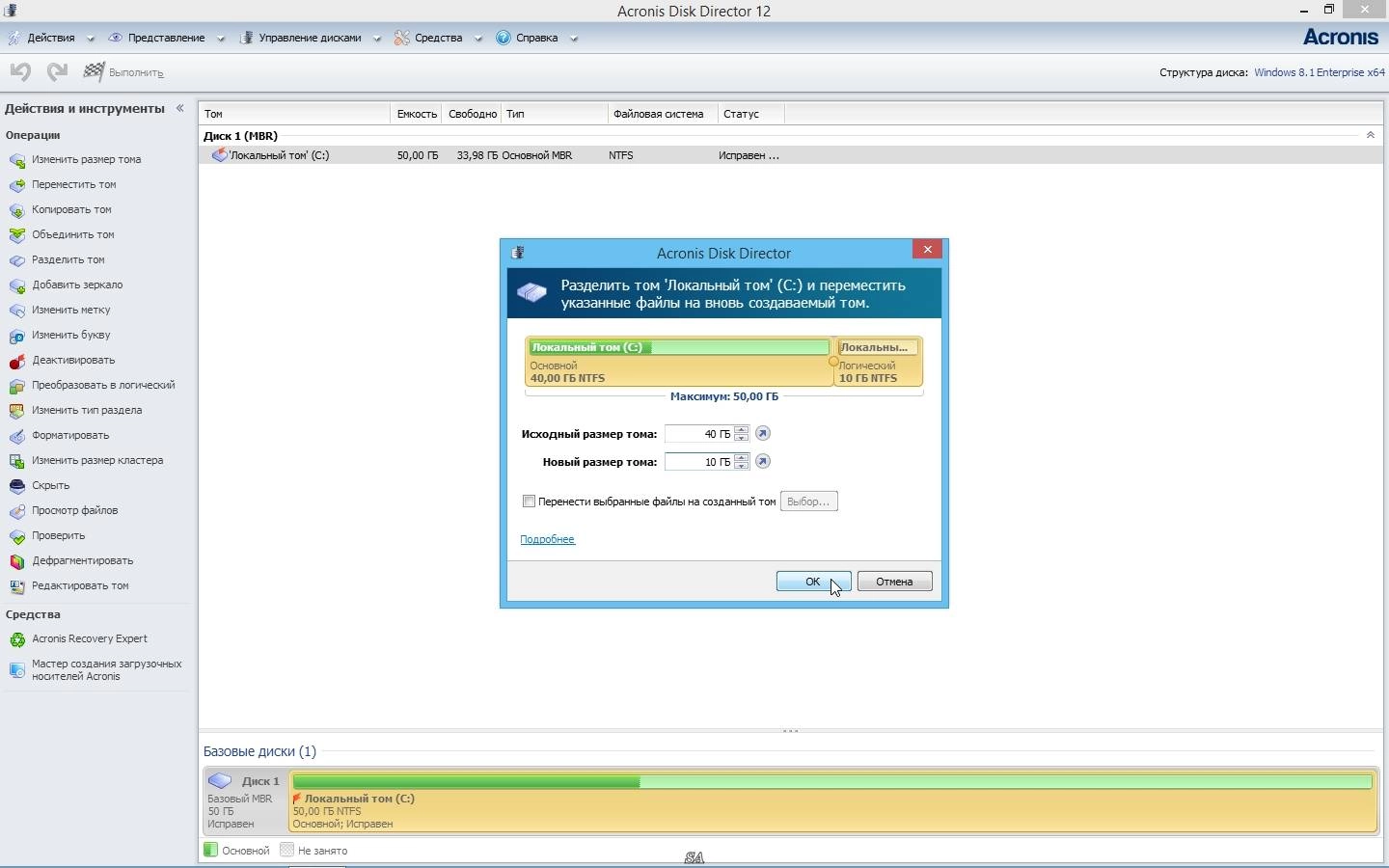Click the redo arrow in toolbar
The height and width of the screenshot is (868, 1389).
point(57,71)
